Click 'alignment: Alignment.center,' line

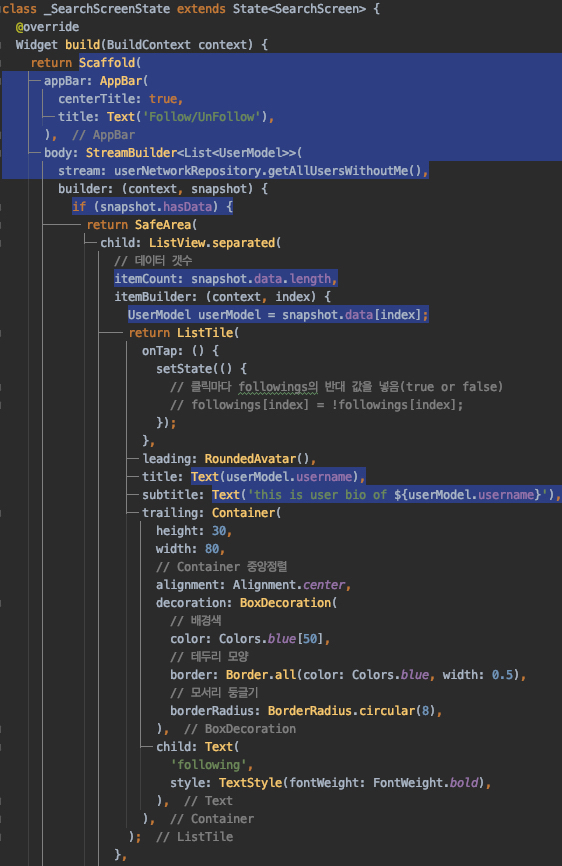(254, 584)
